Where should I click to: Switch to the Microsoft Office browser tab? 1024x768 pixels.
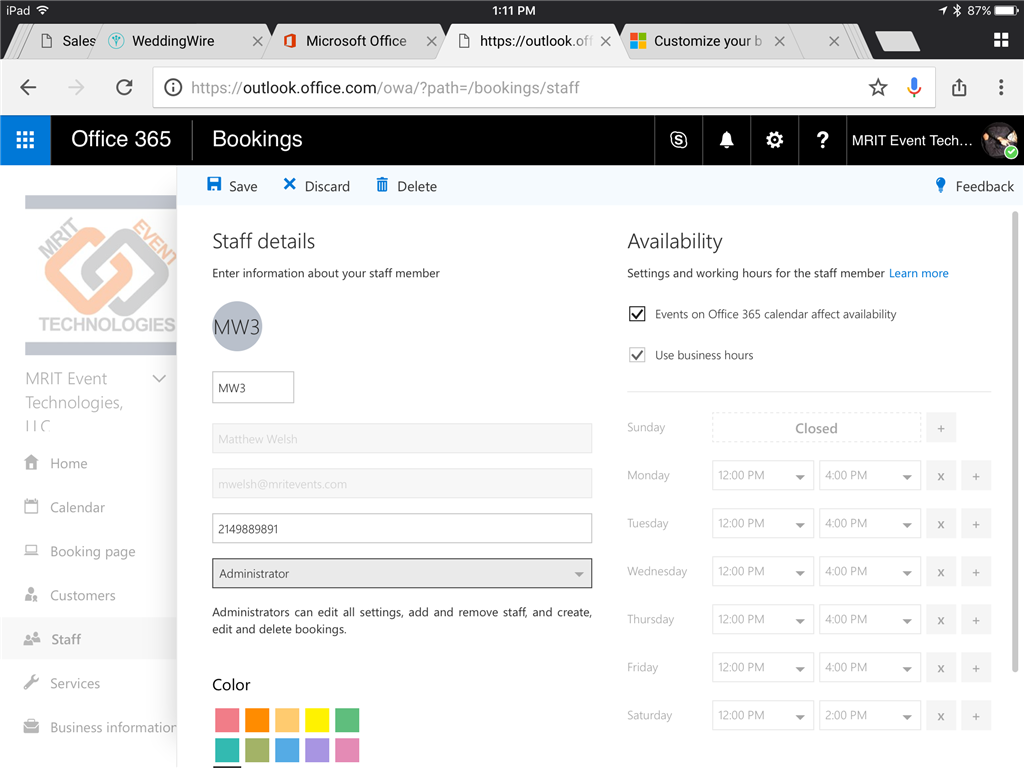[x=356, y=41]
